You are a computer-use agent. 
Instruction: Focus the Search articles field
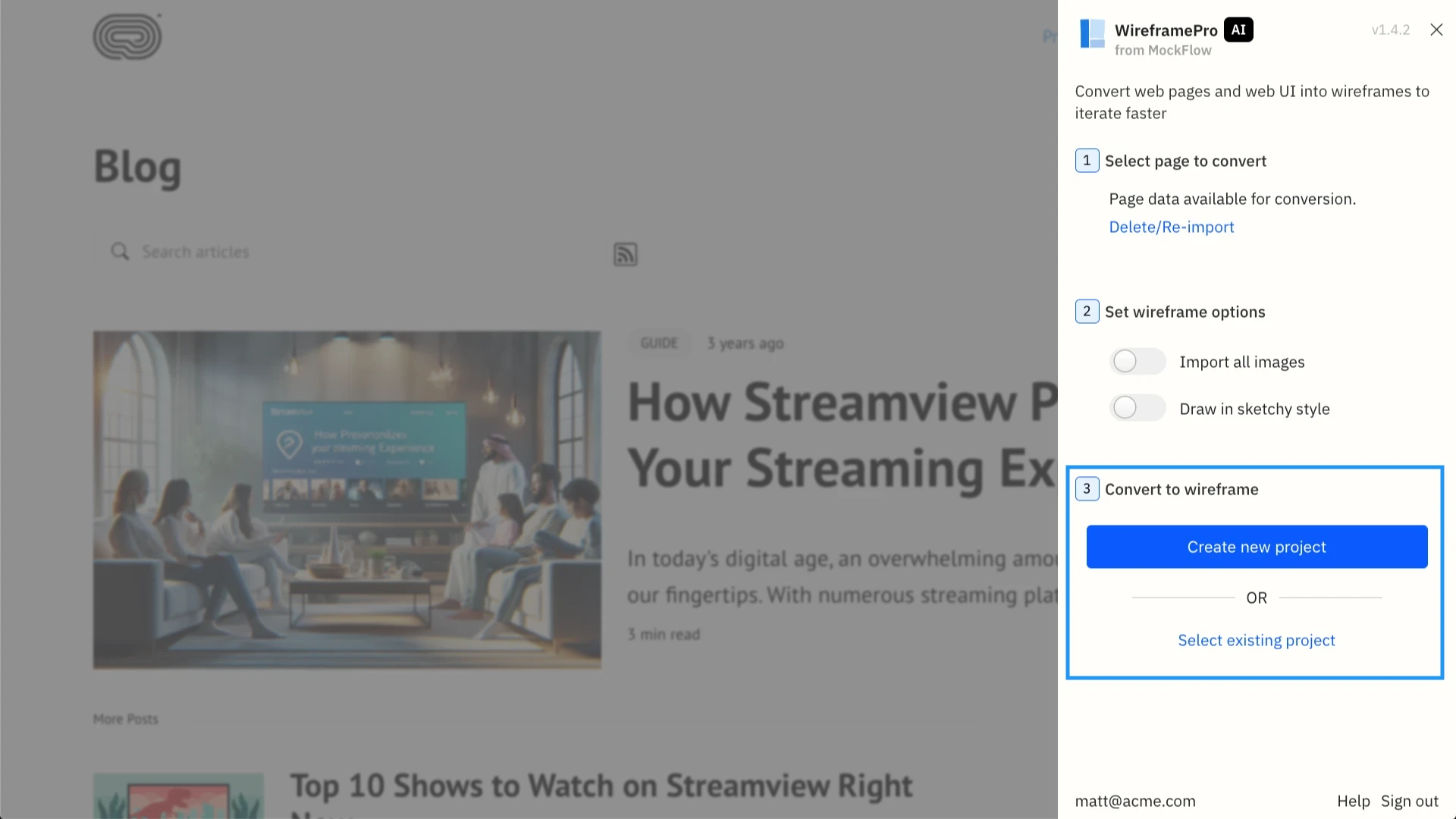coord(349,251)
